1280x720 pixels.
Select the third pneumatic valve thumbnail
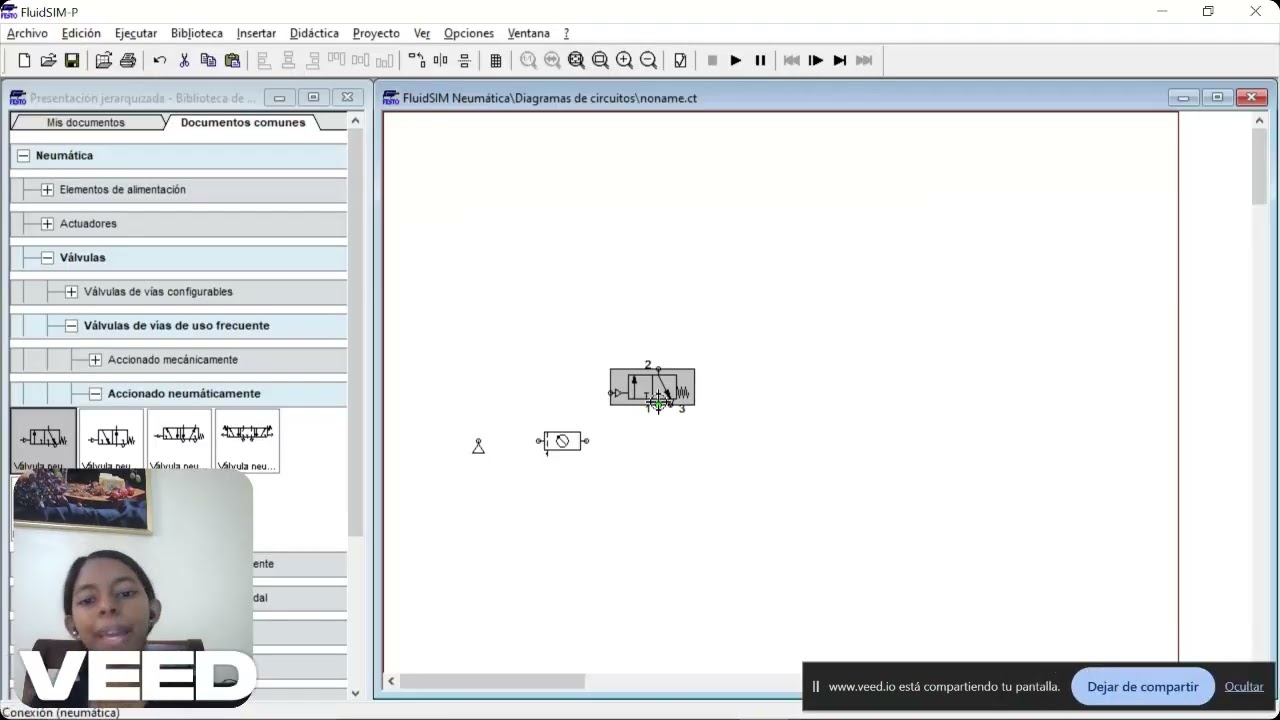(179, 440)
